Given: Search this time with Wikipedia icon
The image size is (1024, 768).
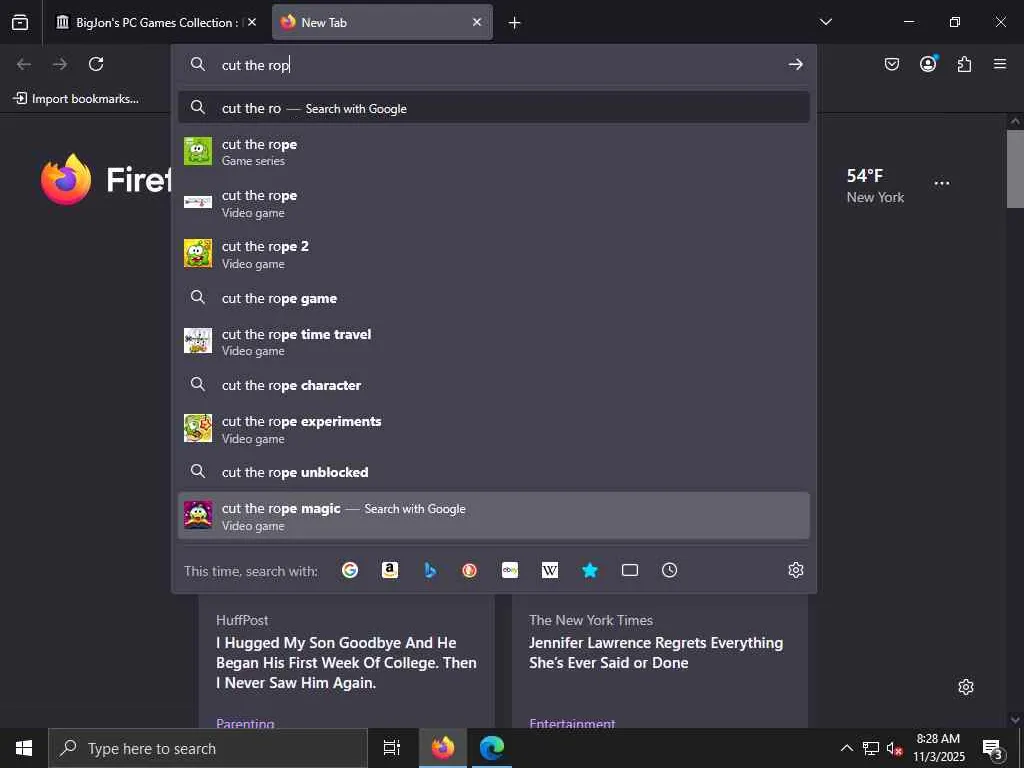Looking at the screenshot, I should 550,570.
